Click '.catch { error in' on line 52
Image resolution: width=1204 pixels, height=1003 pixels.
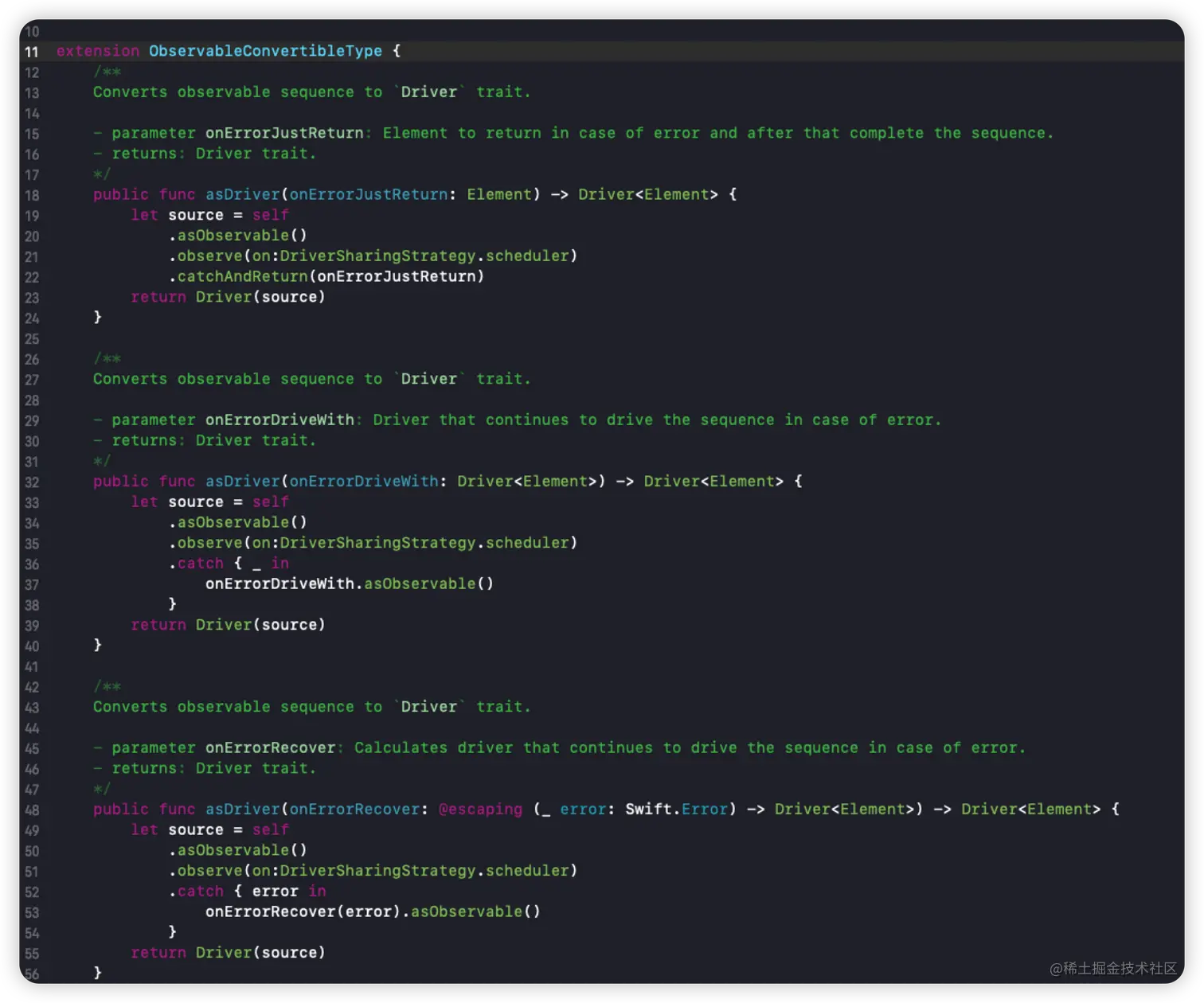pyautogui.click(x=247, y=892)
